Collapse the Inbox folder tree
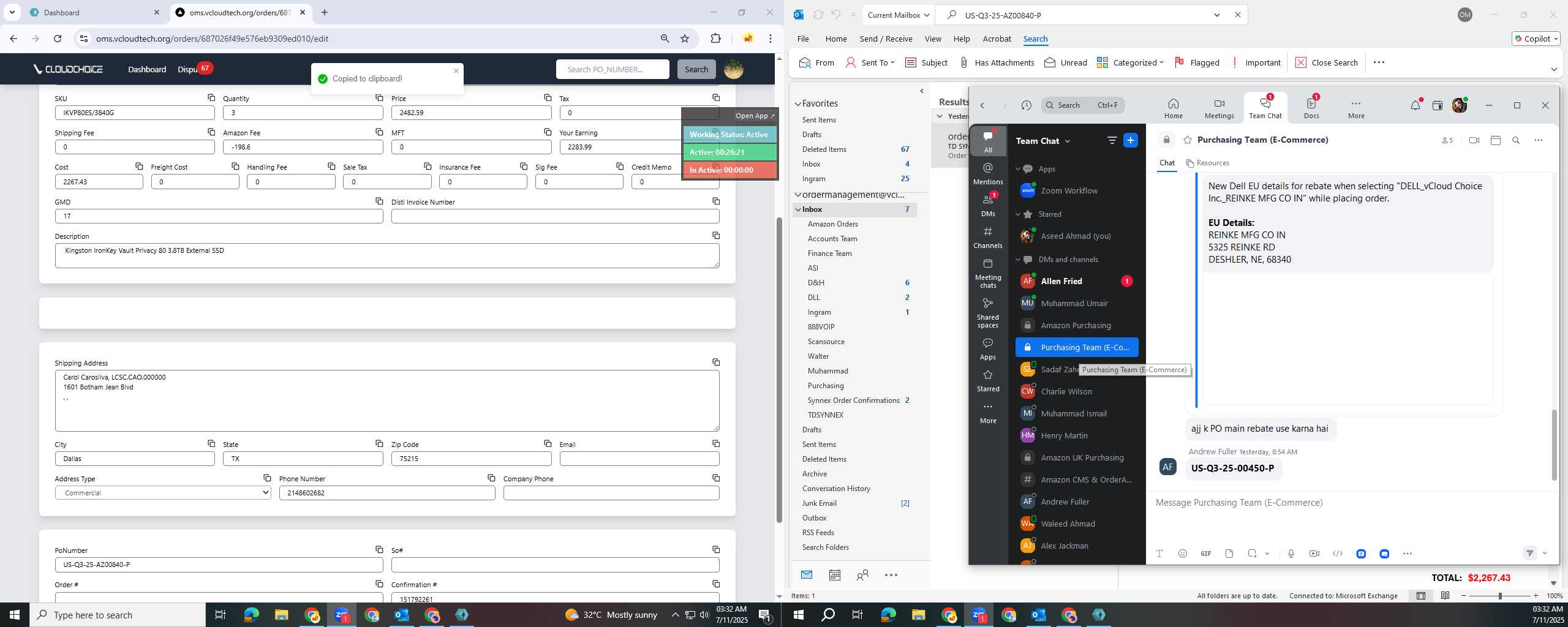This screenshot has height=627, width=1568. [797, 209]
